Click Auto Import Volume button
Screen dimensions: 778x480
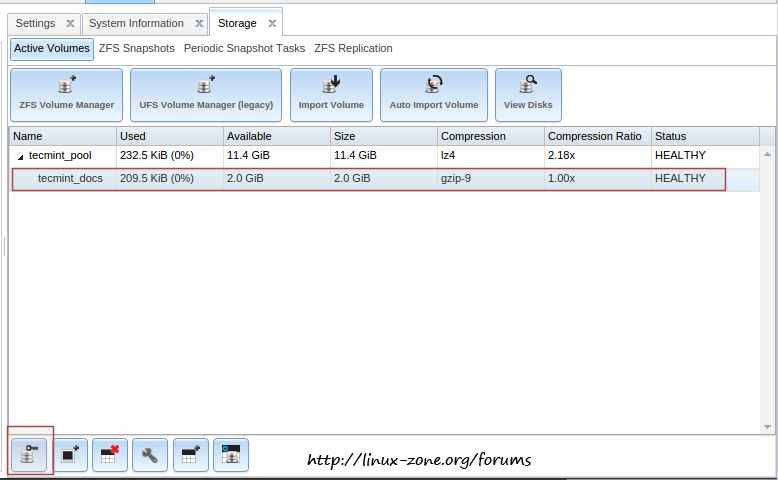click(x=434, y=95)
